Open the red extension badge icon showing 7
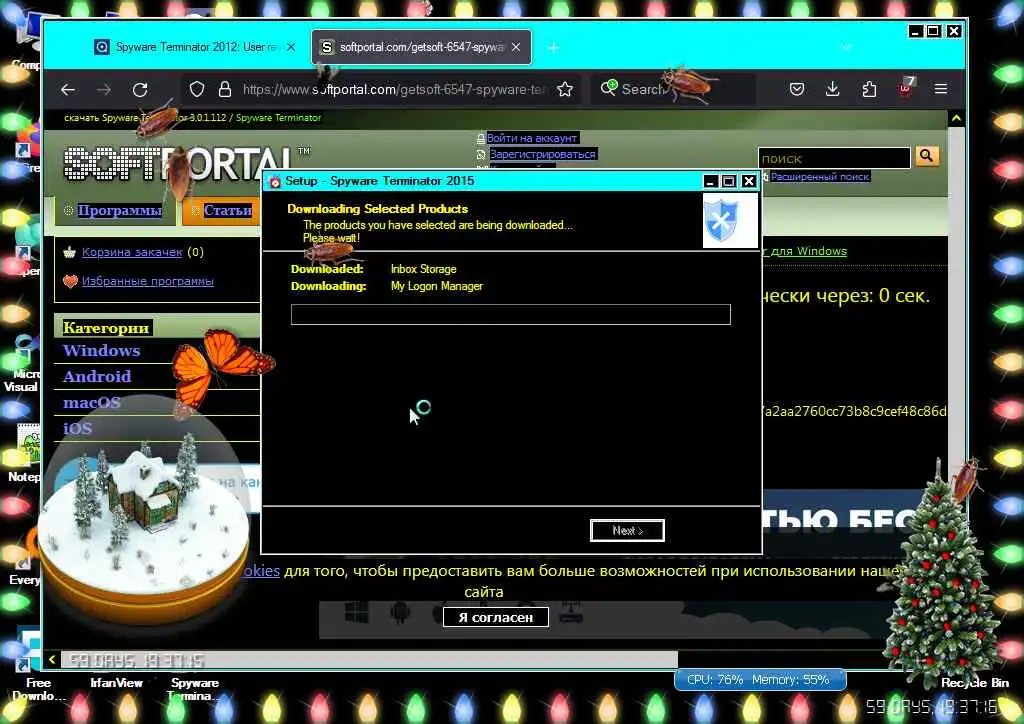The image size is (1024, 724). click(906, 87)
